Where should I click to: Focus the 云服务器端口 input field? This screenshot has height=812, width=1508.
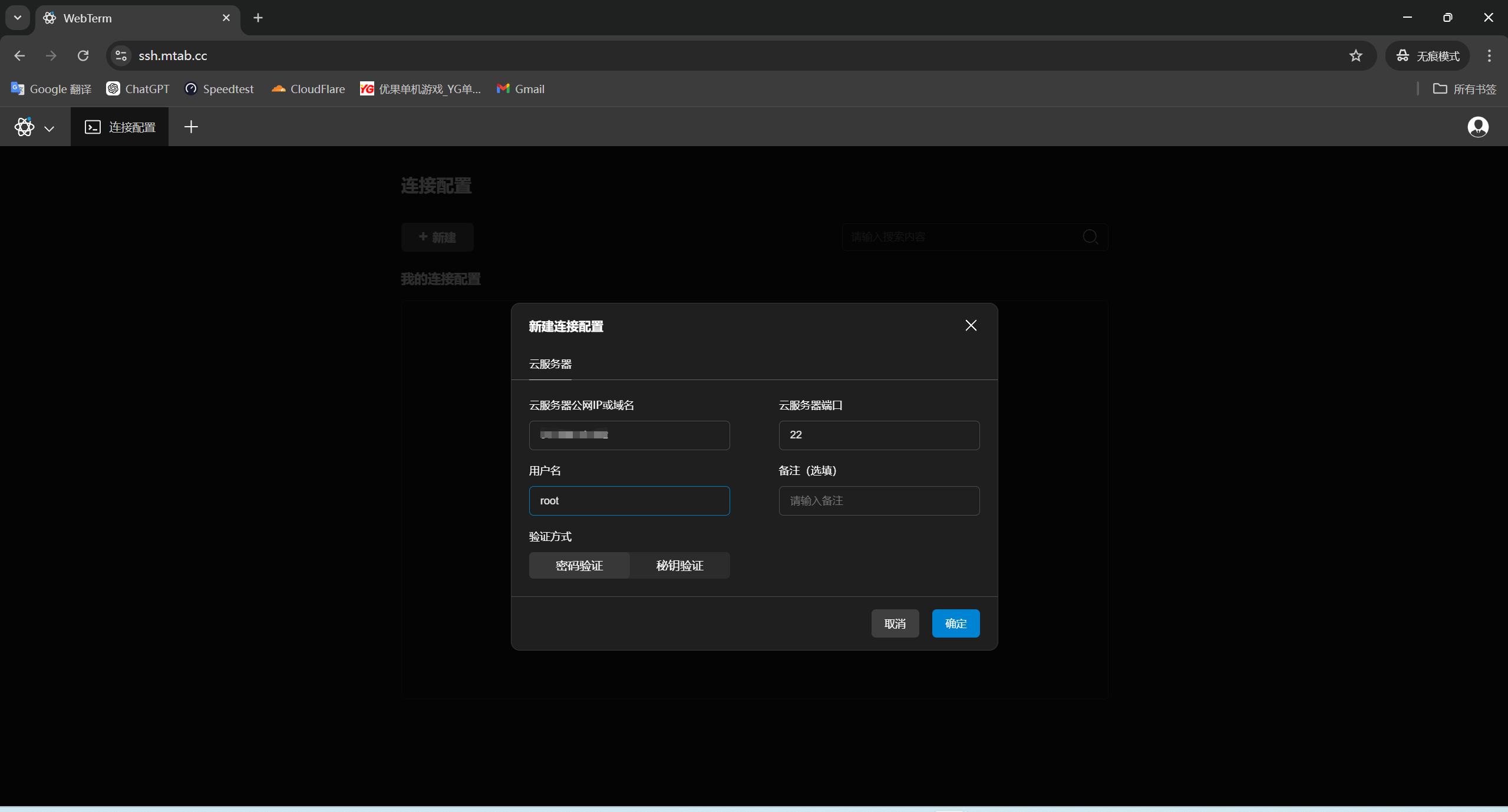pyautogui.click(x=879, y=435)
